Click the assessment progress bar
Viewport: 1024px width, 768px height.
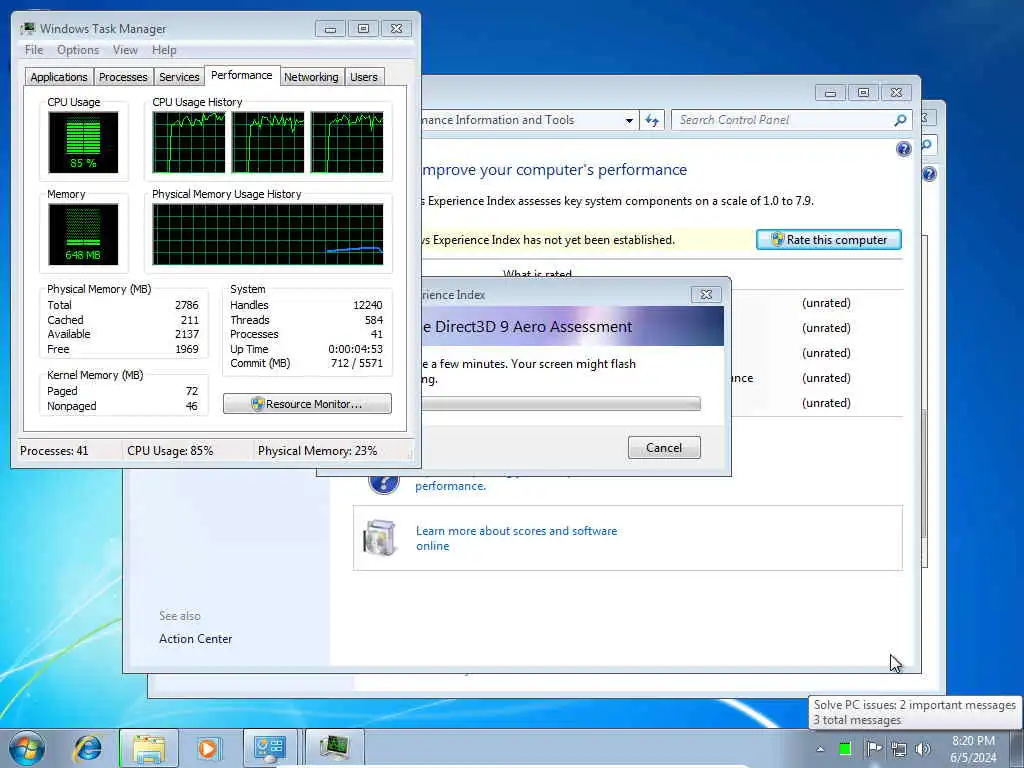point(560,404)
